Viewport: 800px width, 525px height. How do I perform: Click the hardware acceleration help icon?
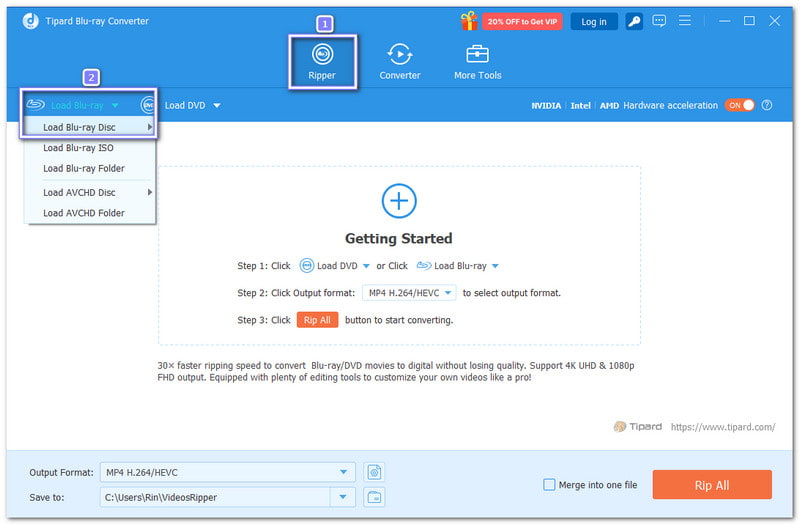click(x=767, y=105)
